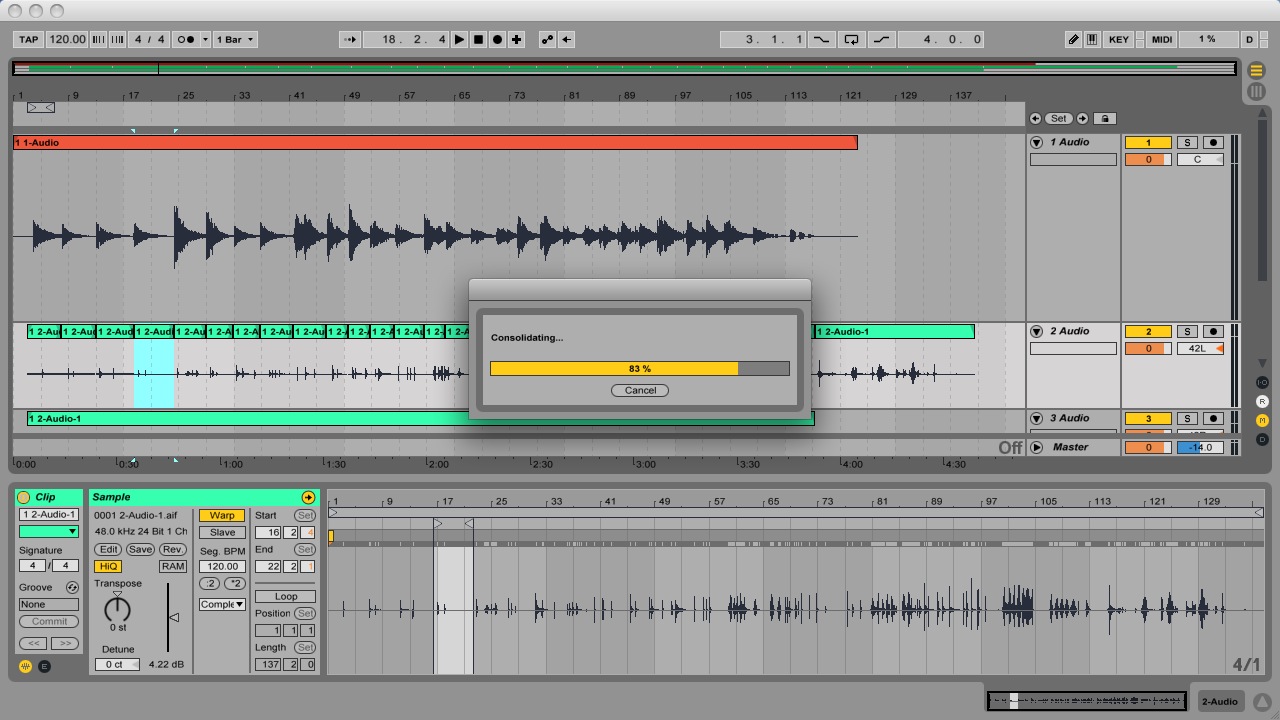Switch to Session View selector
1280x720 pixels.
(x=1256, y=92)
